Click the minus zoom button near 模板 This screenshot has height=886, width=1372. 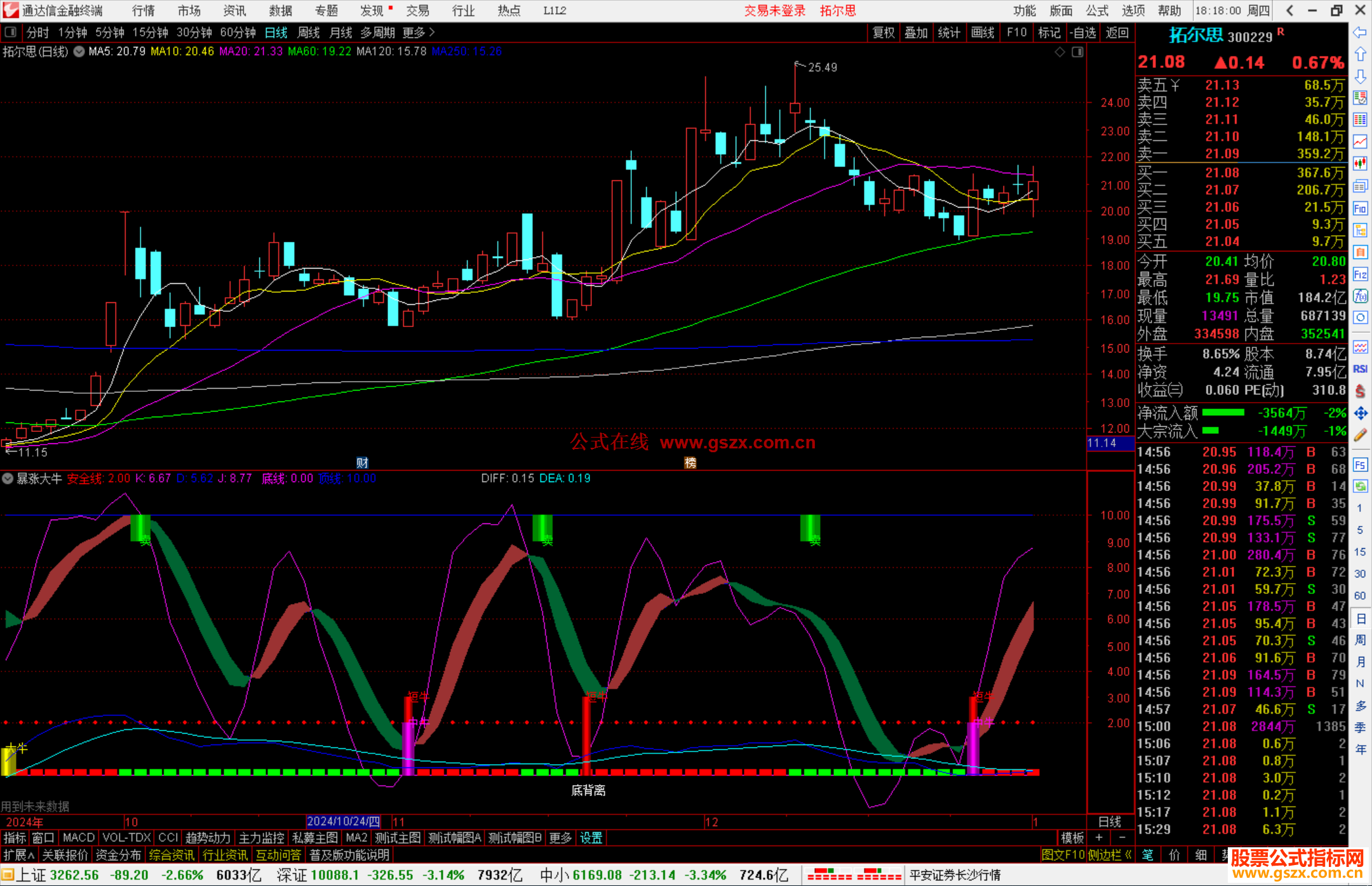[x=1122, y=838]
